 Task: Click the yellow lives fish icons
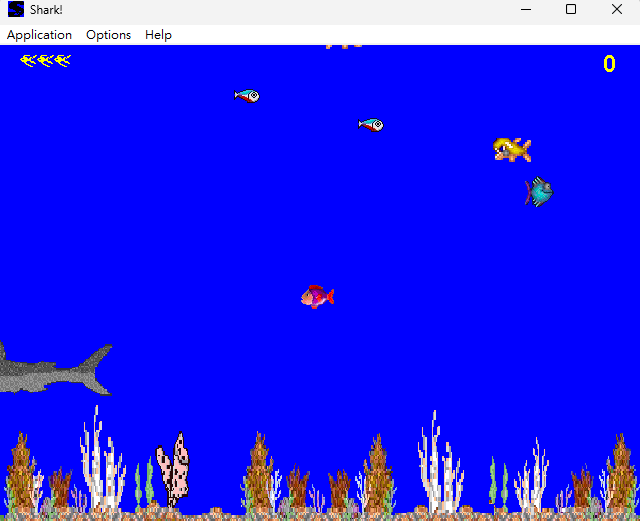point(45,61)
